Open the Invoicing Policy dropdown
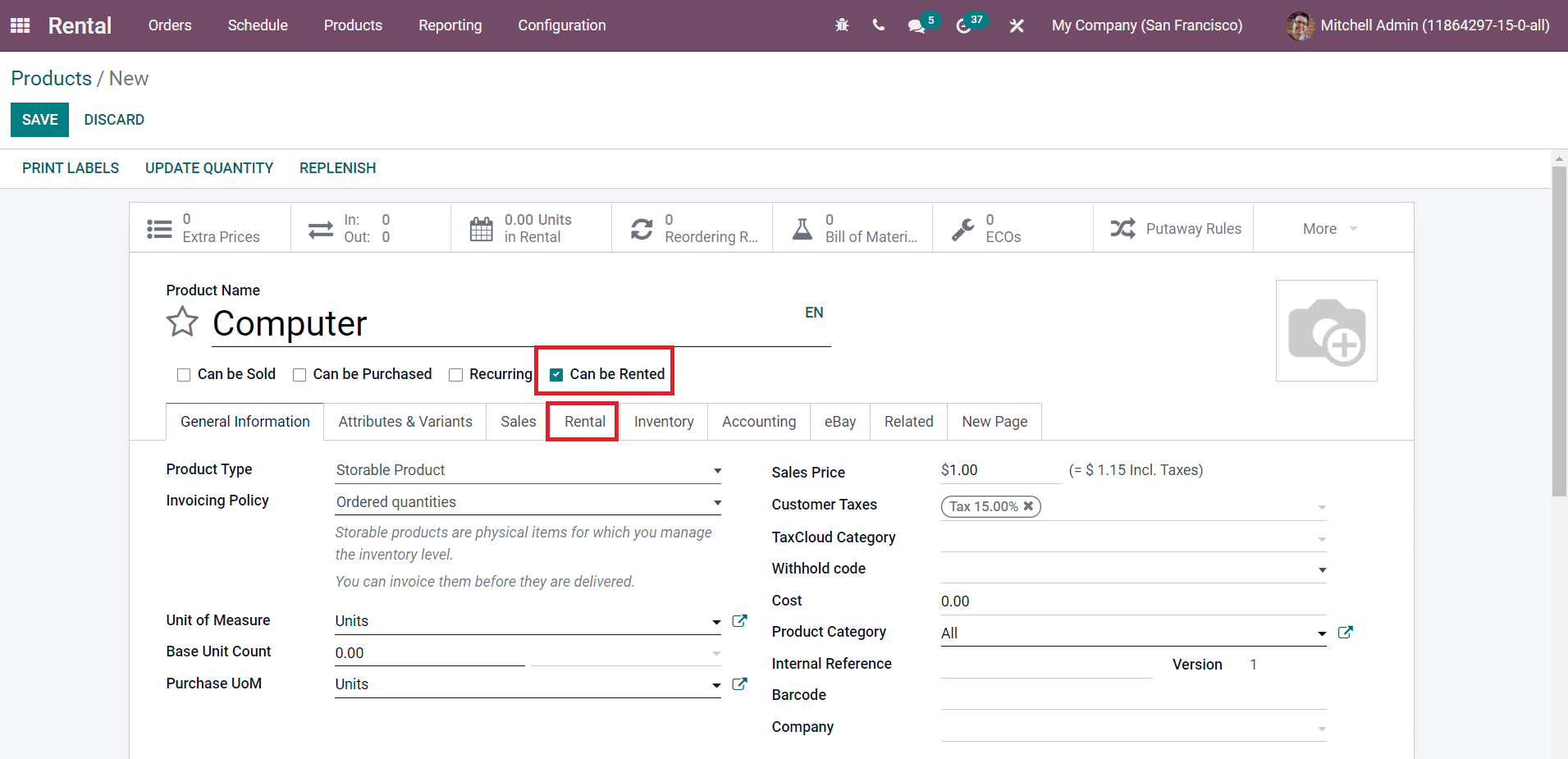The width and height of the screenshot is (1568, 759). (x=528, y=502)
